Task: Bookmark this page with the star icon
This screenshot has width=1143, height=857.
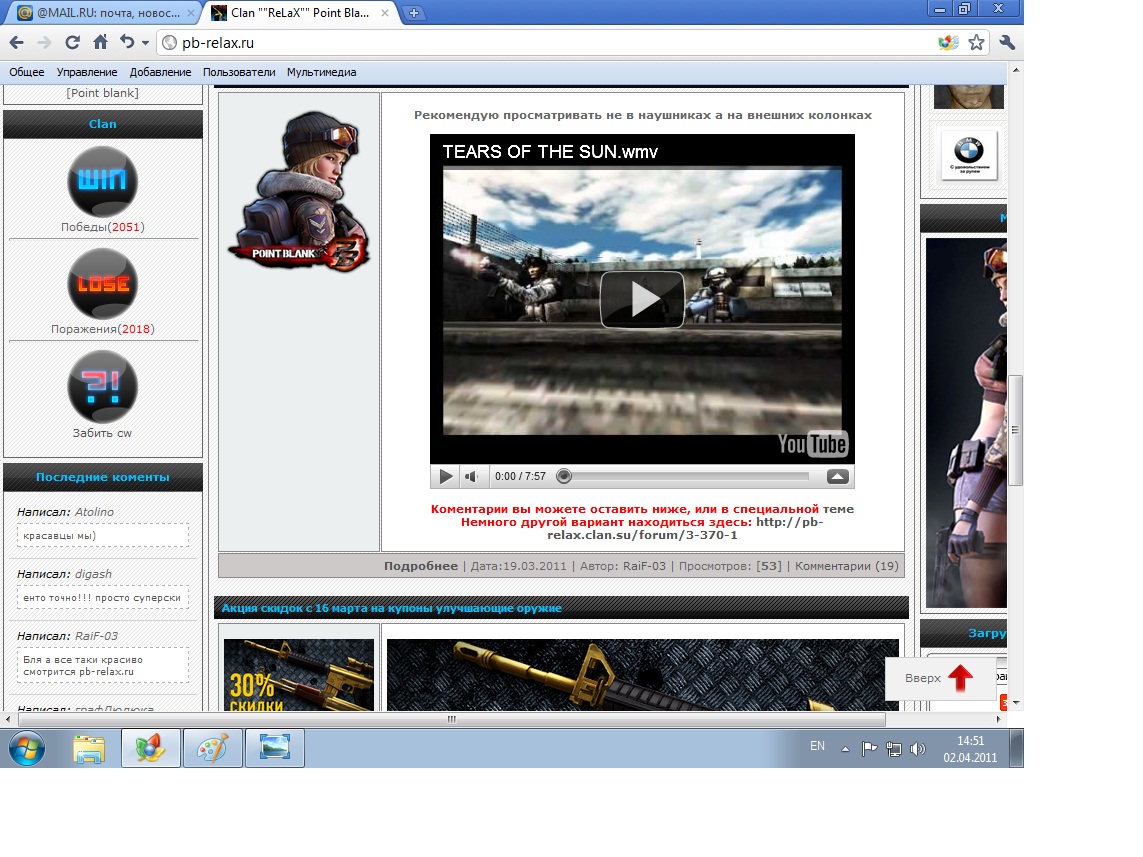Action: [x=977, y=43]
